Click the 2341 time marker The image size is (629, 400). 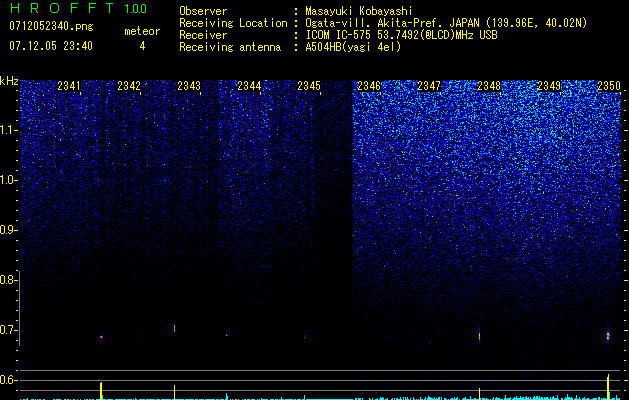coord(69,85)
